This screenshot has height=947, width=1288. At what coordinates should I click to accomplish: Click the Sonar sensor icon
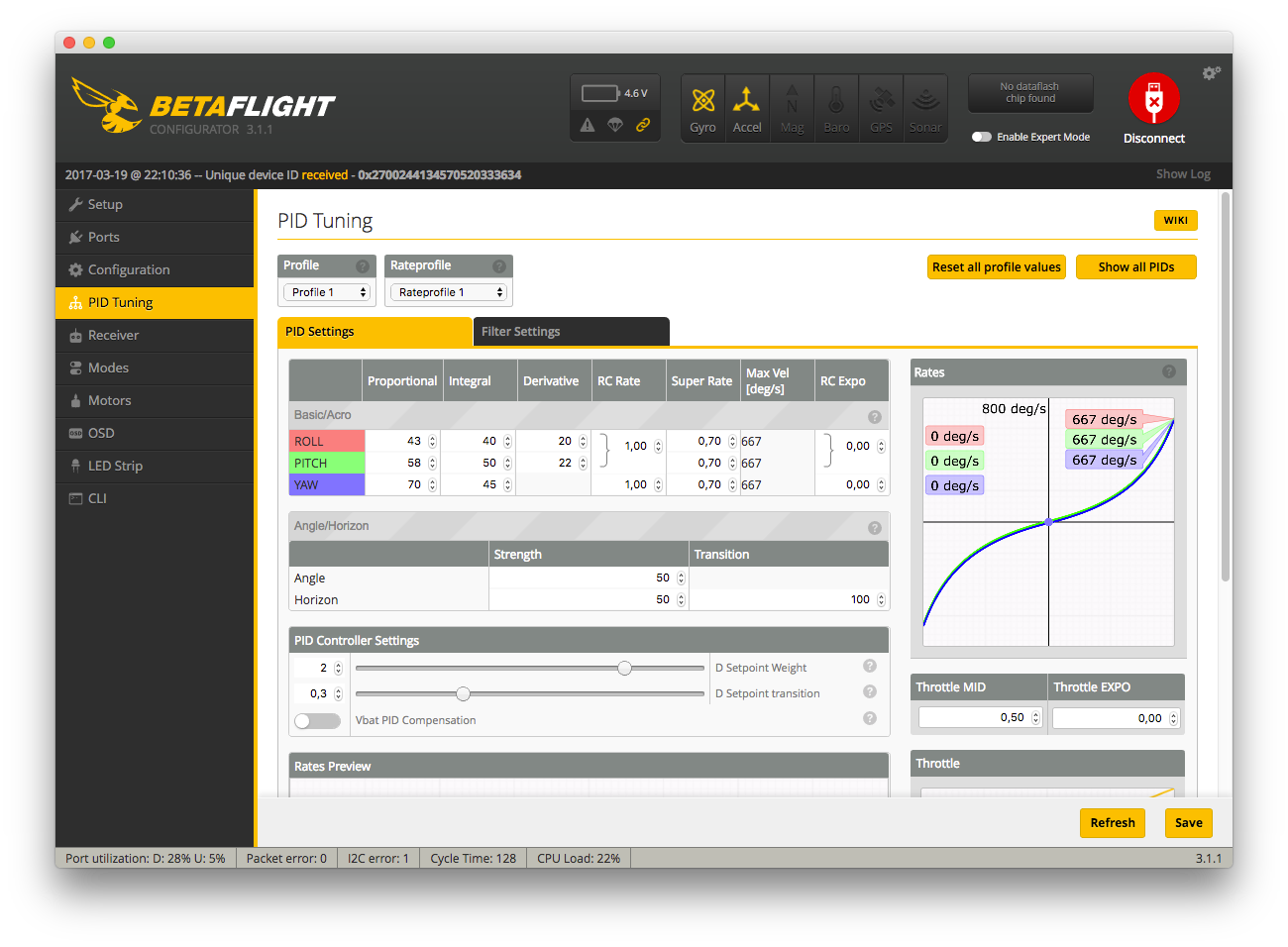[x=925, y=108]
